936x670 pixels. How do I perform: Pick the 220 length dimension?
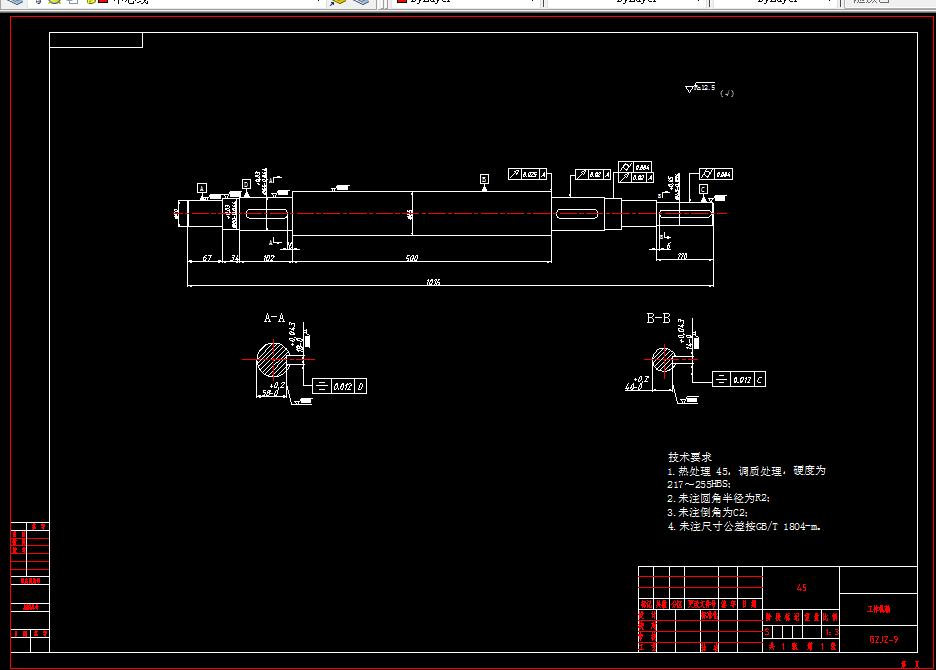[682, 256]
